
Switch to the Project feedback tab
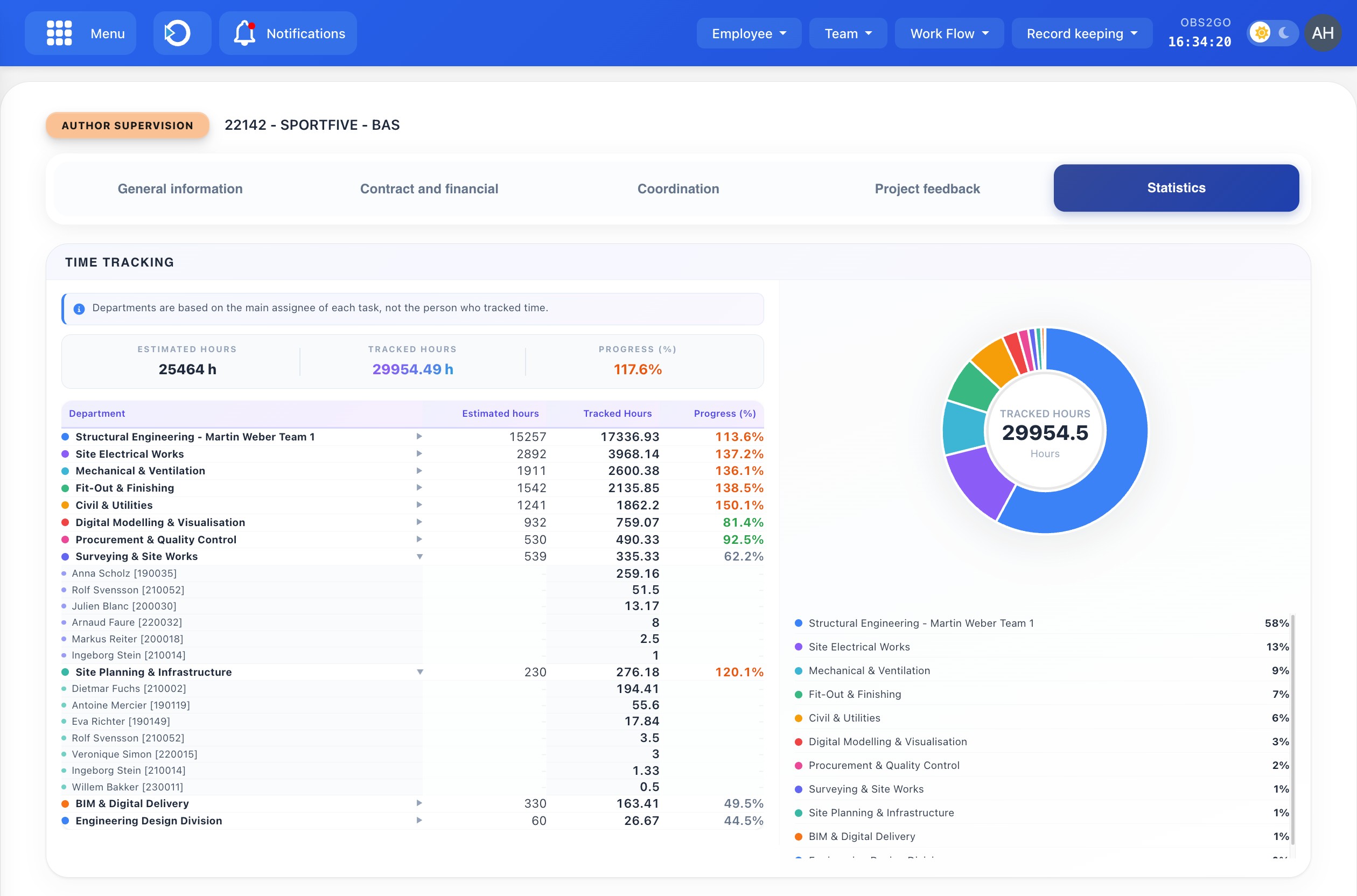coord(927,188)
